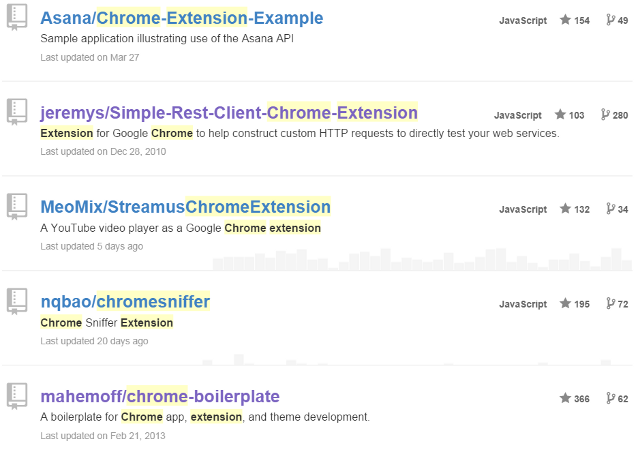Click the fork icon showing 72 forks
640x450 pixels.
click(x=611, y=303)
